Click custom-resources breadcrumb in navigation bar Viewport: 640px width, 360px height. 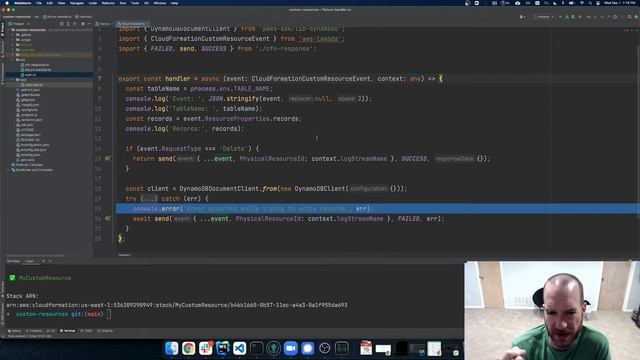(17, 17)
